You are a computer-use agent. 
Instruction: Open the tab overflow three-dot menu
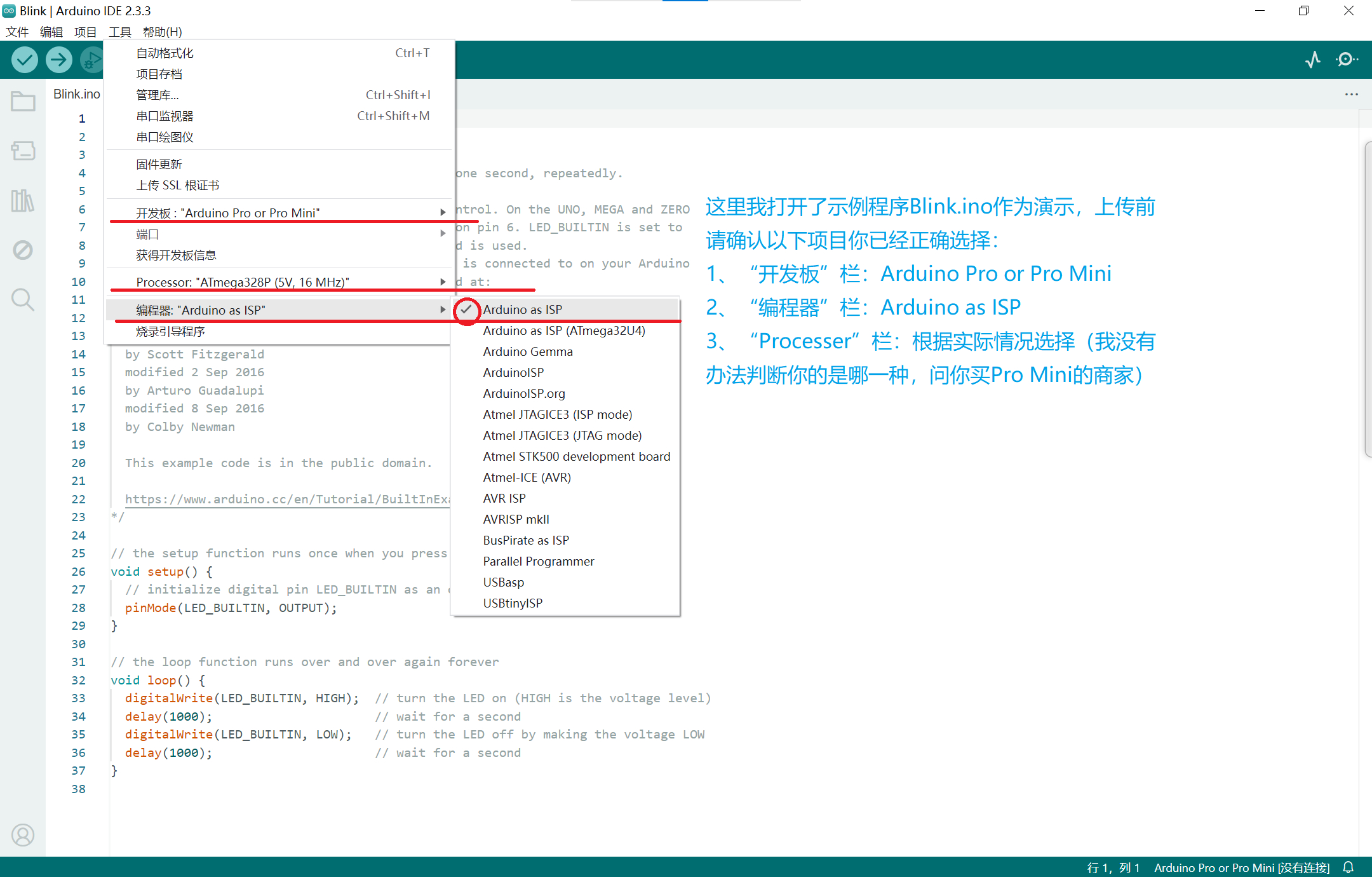1352,94
